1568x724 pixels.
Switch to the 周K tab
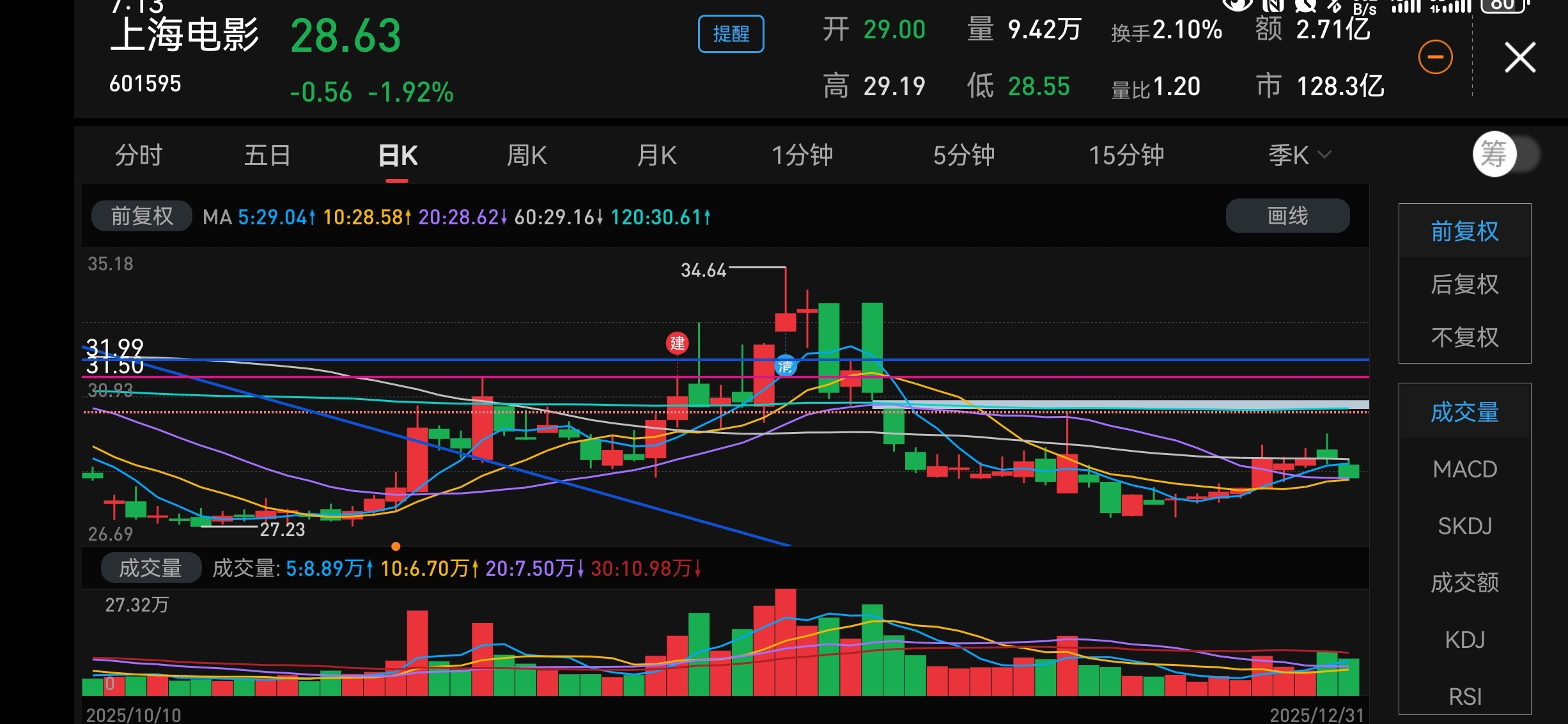[x=526, y=155]
